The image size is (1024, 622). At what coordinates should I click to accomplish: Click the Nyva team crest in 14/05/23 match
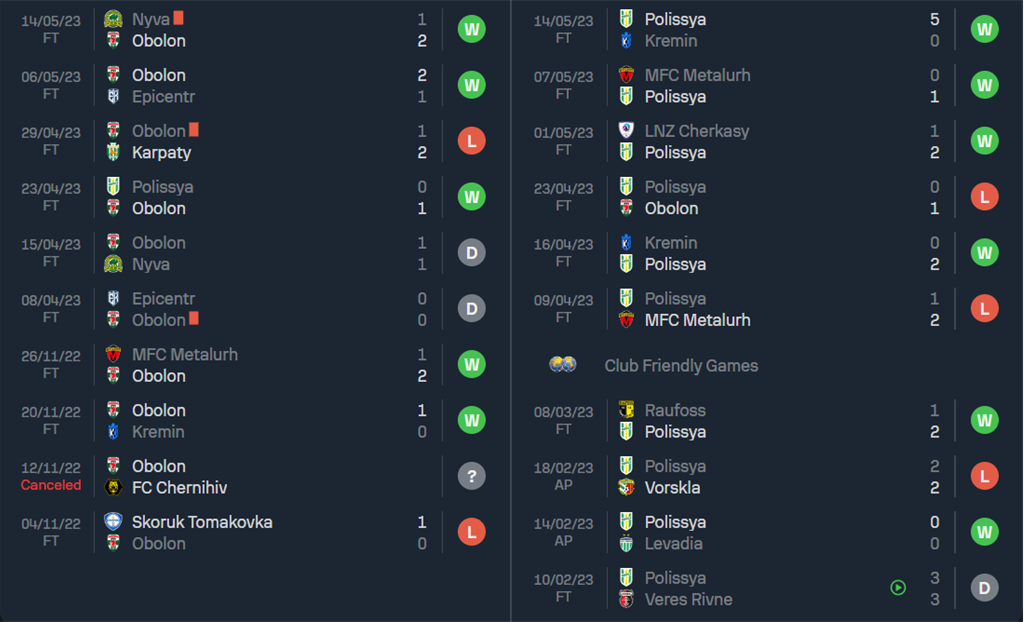tap(113, 19)
